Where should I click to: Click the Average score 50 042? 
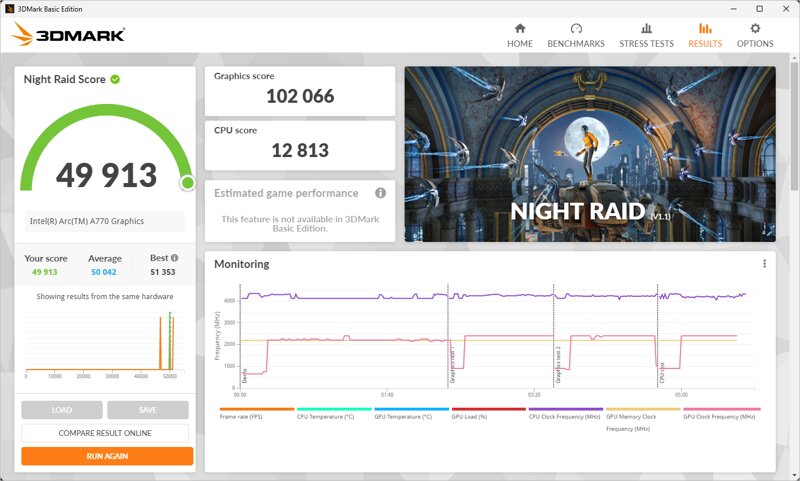click(104, 272)
